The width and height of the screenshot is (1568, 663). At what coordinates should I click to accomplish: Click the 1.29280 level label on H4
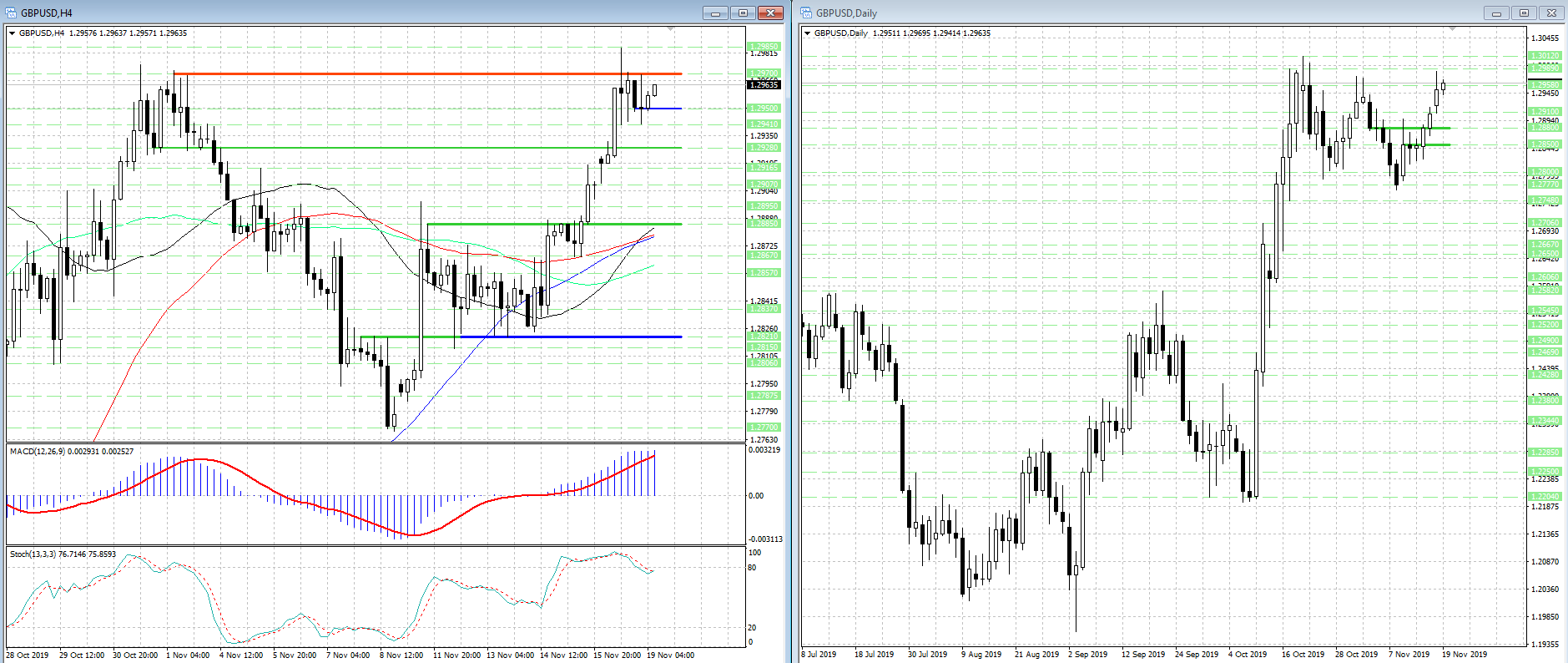pyautogui.click(x=764, y=148)
